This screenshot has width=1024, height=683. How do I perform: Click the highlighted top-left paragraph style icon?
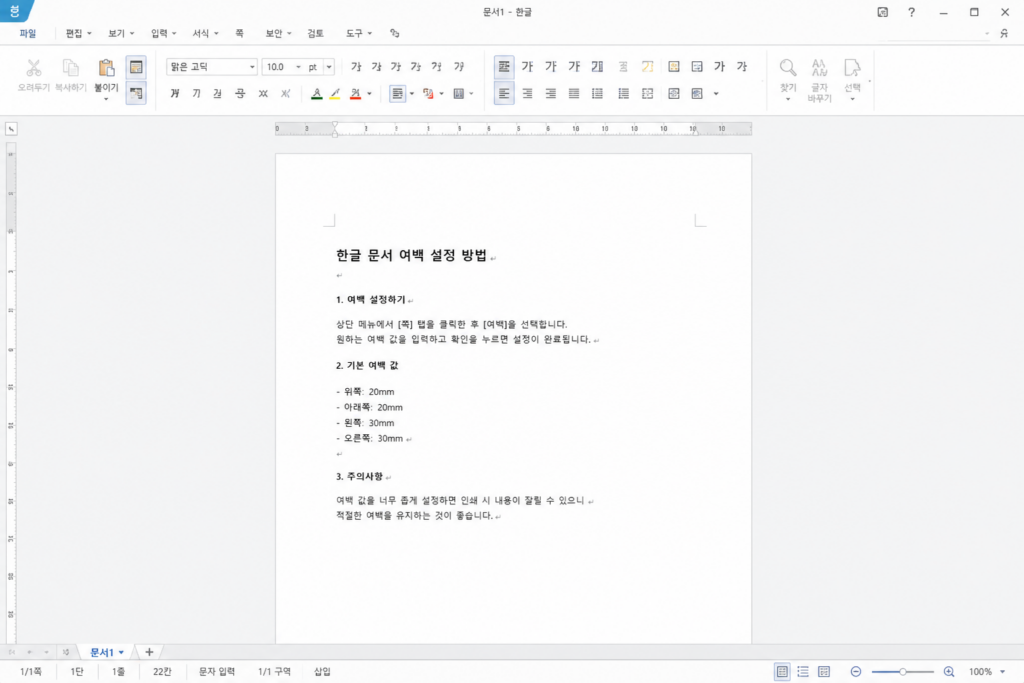tap(504, 67)
